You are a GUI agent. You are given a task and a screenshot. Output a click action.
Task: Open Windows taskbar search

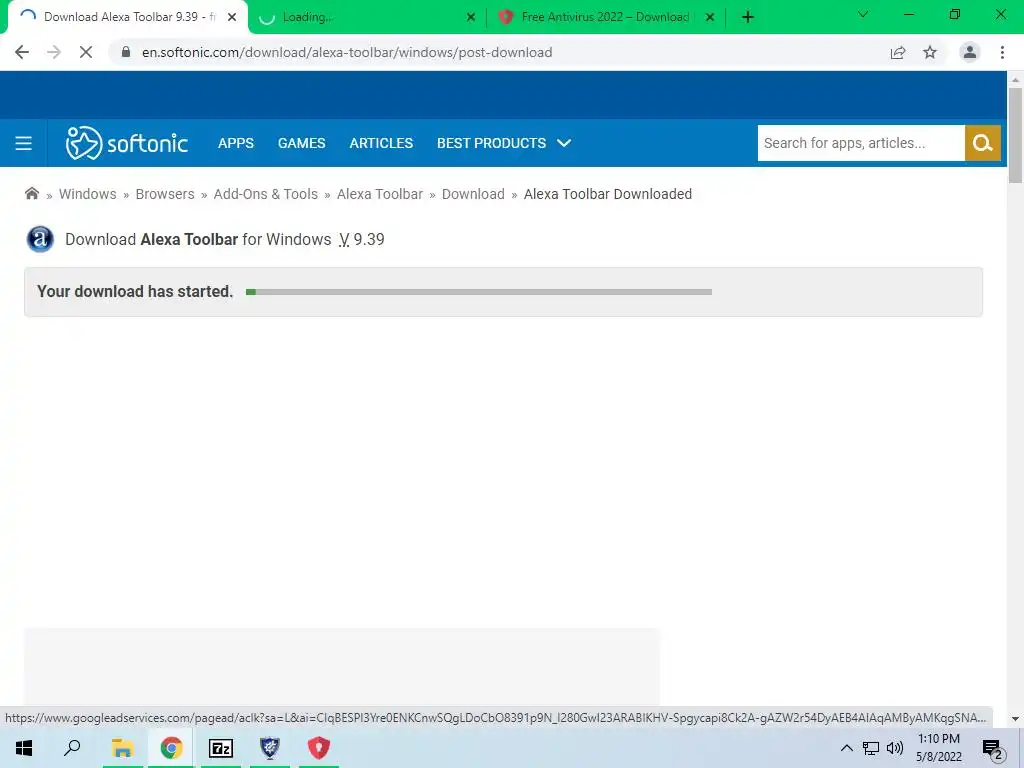(72, 748)
